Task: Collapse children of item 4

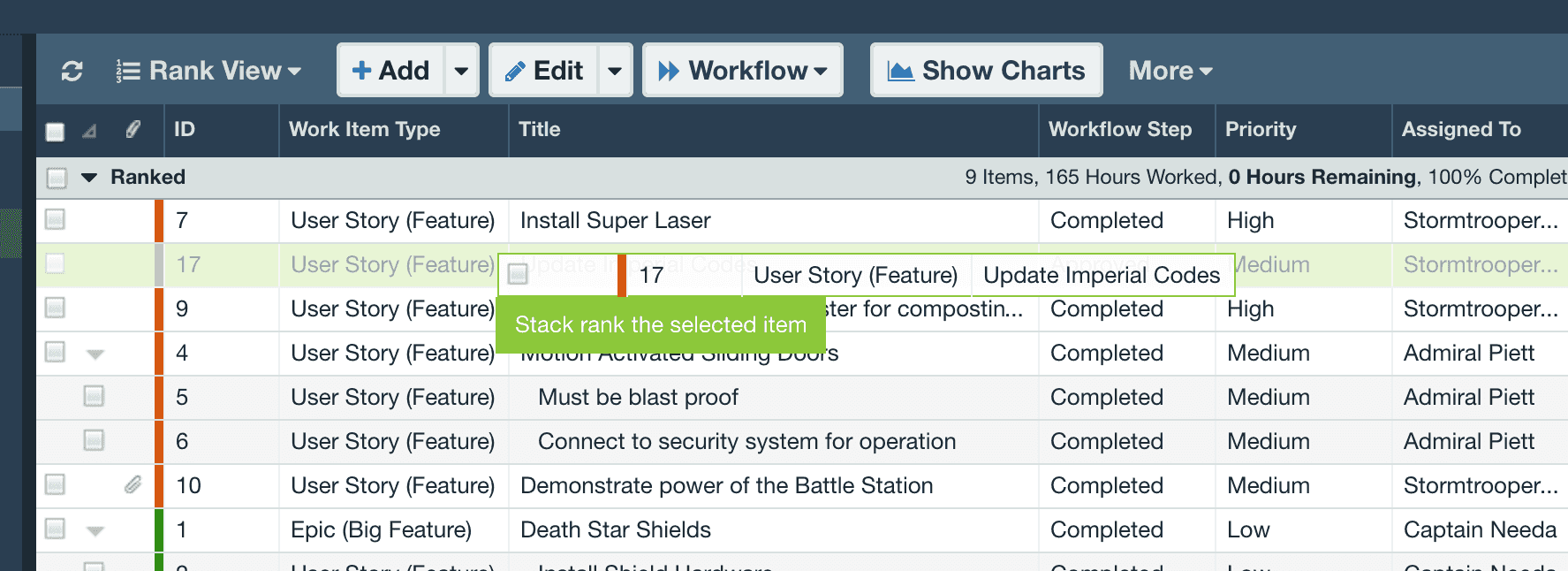Action: tap(95, 354)
